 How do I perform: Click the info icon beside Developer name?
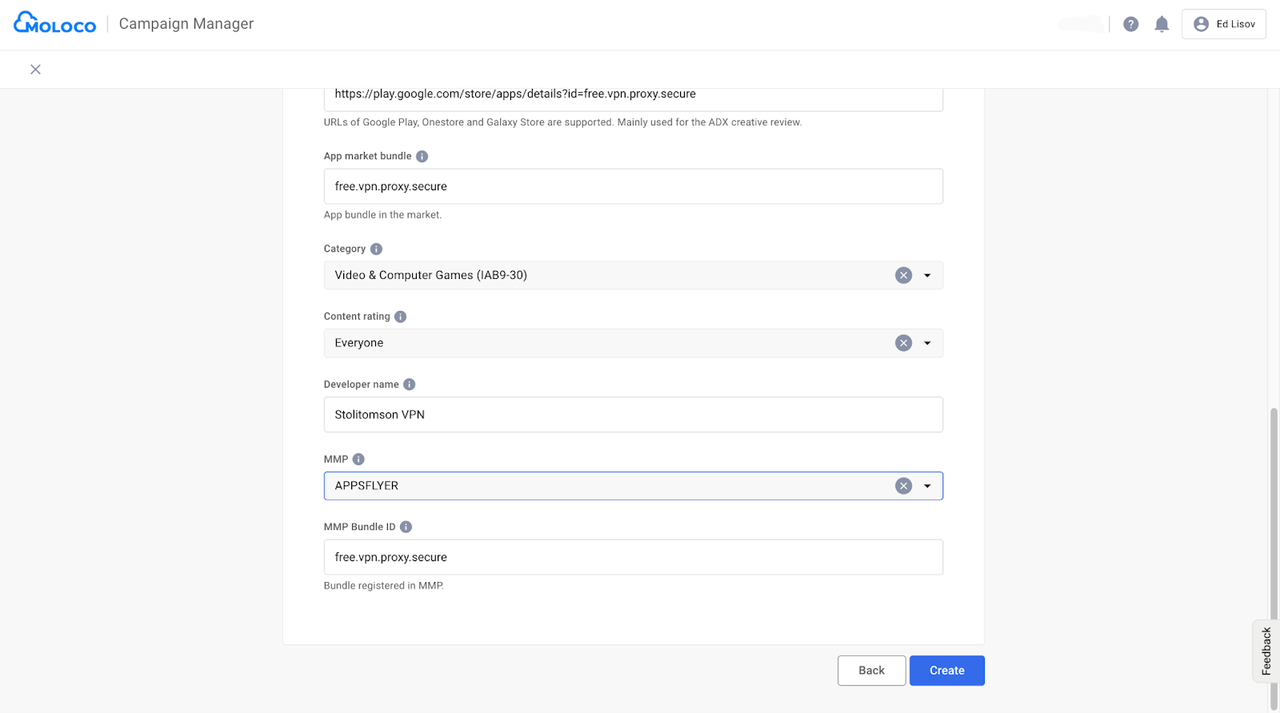click(409, 384)
